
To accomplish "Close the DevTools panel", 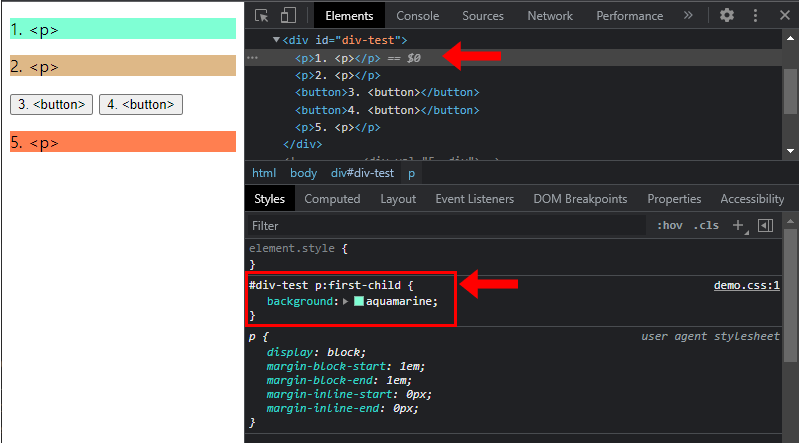I will (x=784, y=15).
